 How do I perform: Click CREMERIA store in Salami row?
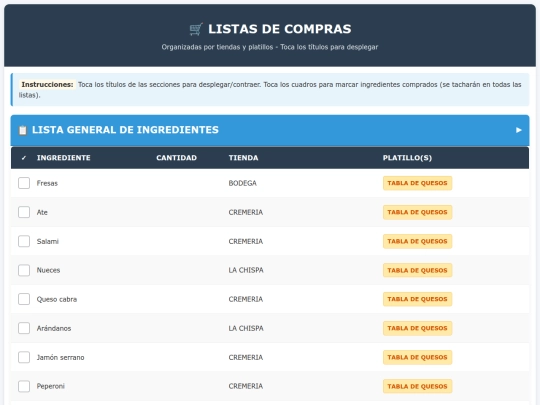point(246,241)
